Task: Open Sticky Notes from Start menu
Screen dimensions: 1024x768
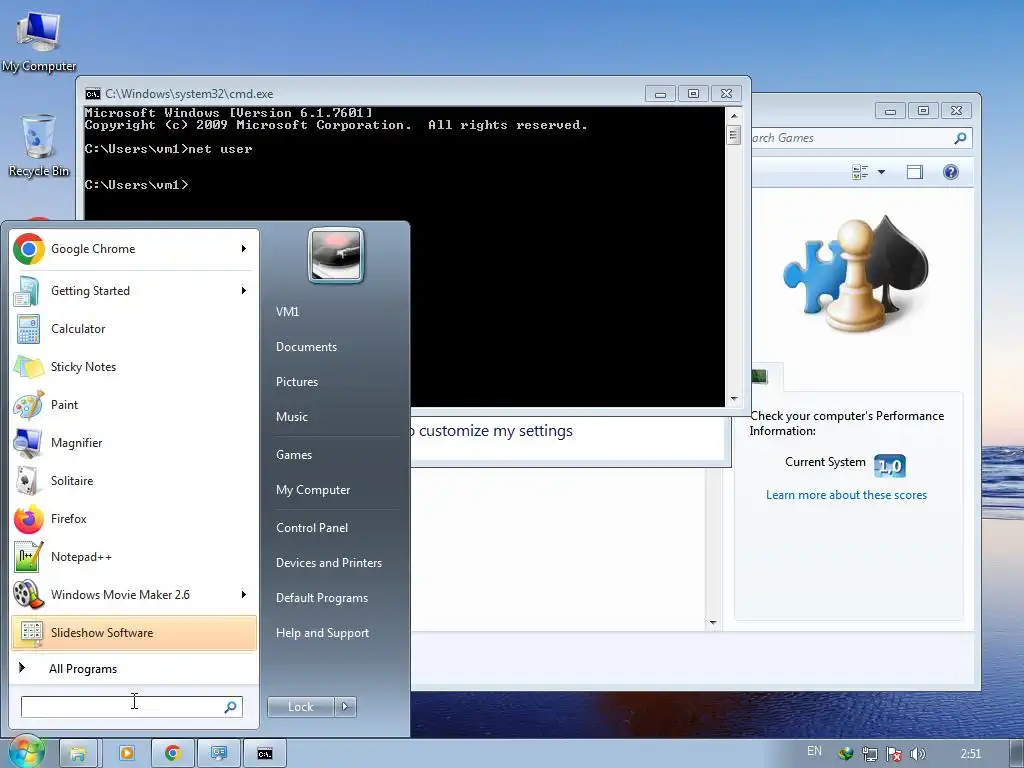Action: (134, 366)
